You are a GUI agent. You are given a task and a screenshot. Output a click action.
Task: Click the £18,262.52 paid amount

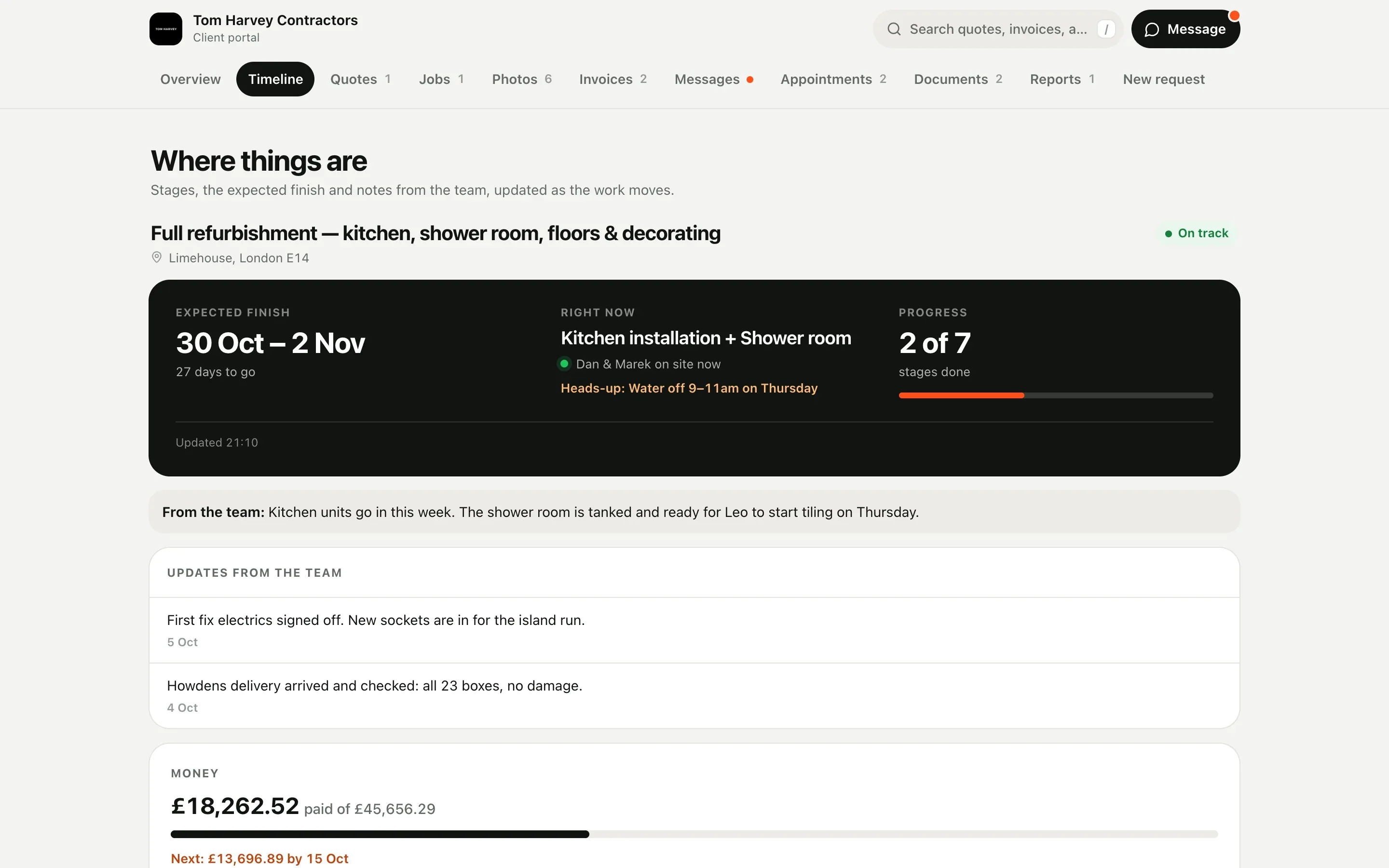pos(235,806)
